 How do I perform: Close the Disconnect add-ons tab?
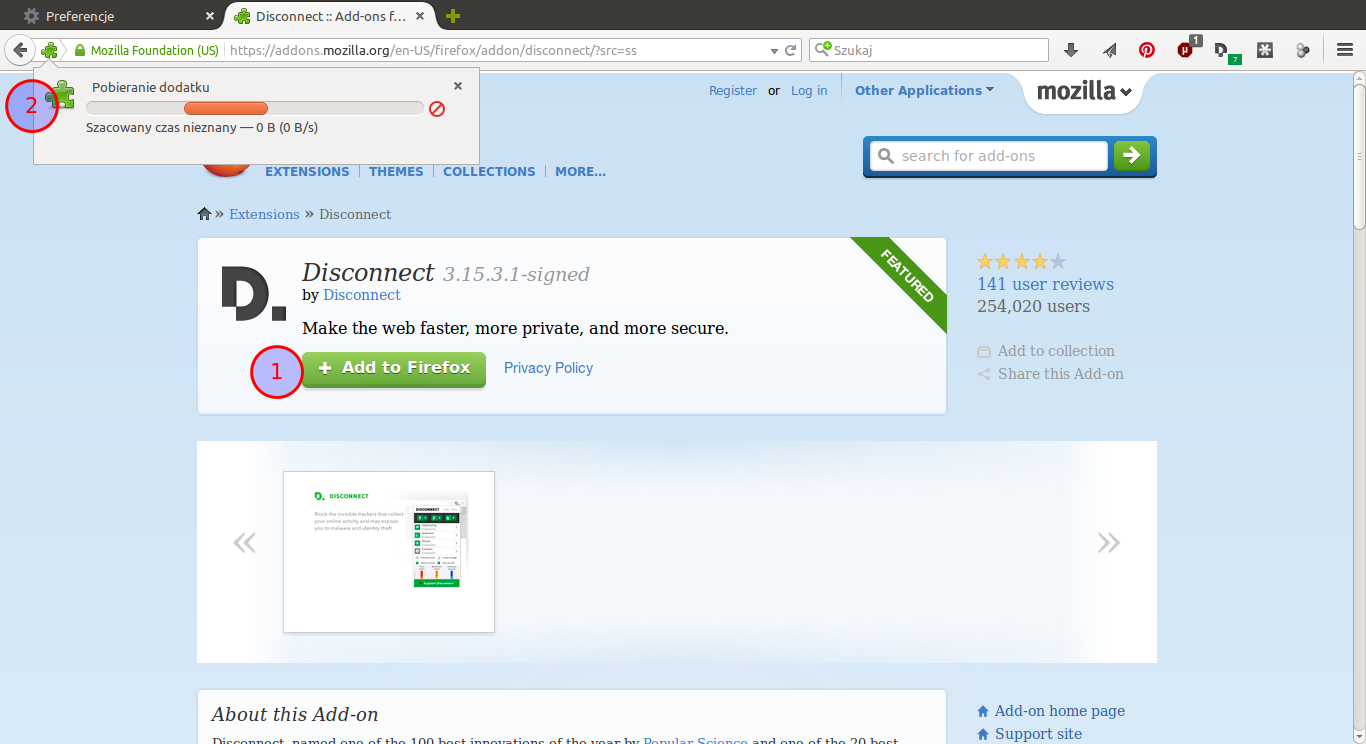pos(421,16)
